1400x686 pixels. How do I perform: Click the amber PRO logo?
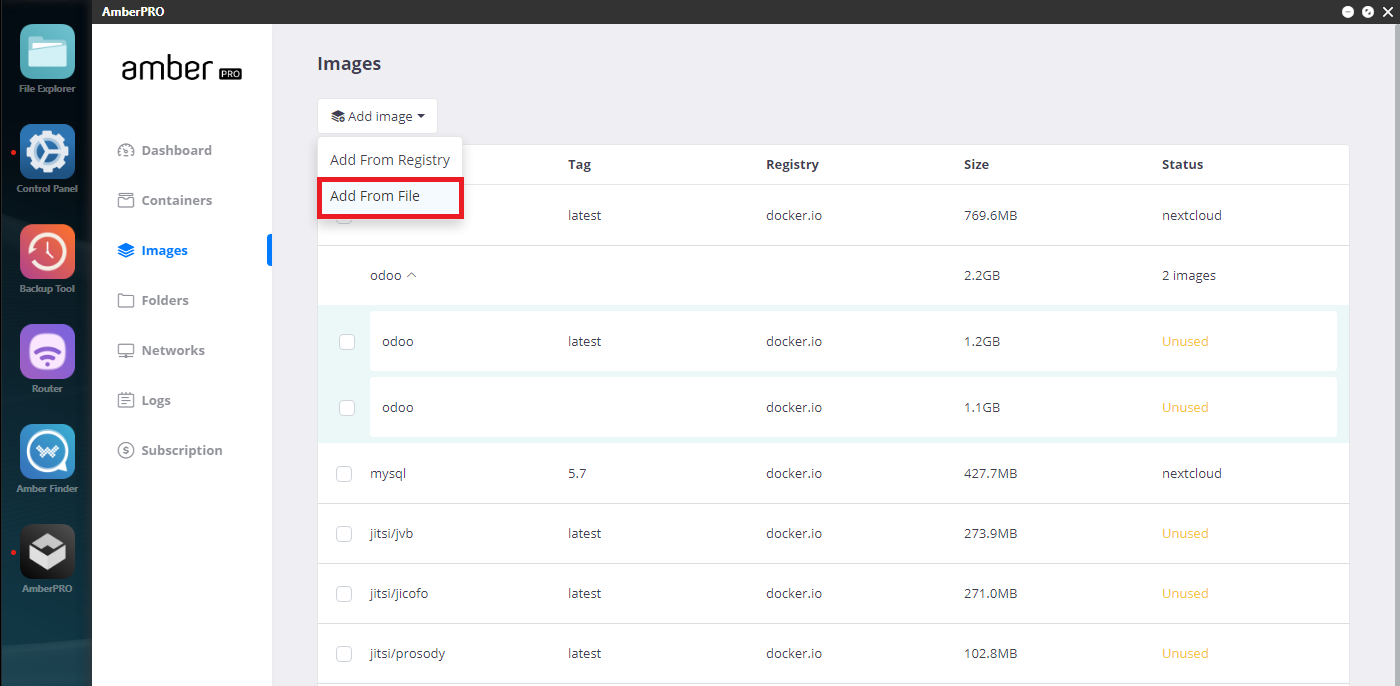[182, 69]
